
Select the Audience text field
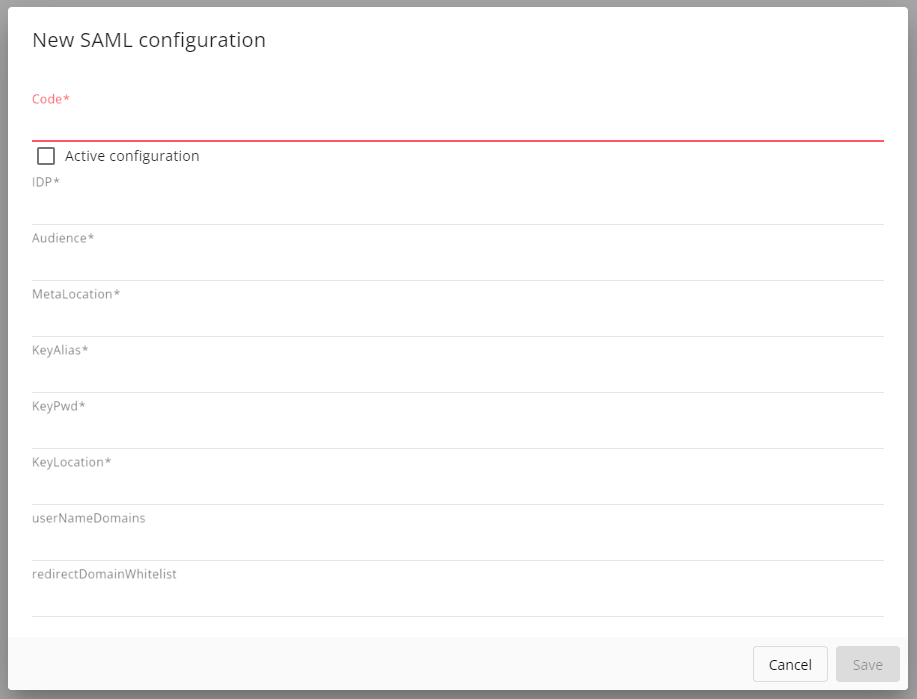point(457,264)
